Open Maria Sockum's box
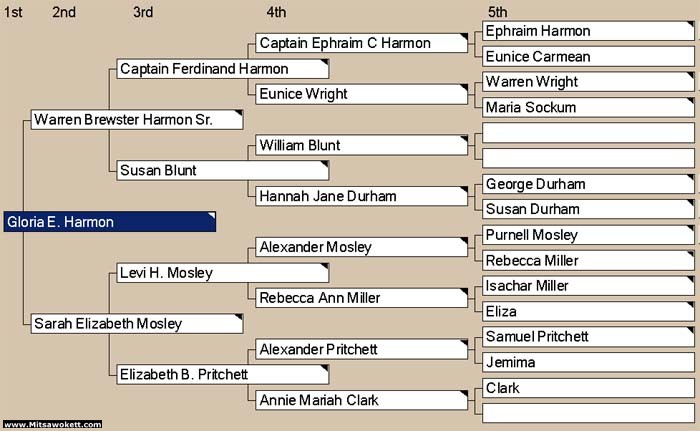Viewport: 700px width, 431px height. click(x=587, y=107)
